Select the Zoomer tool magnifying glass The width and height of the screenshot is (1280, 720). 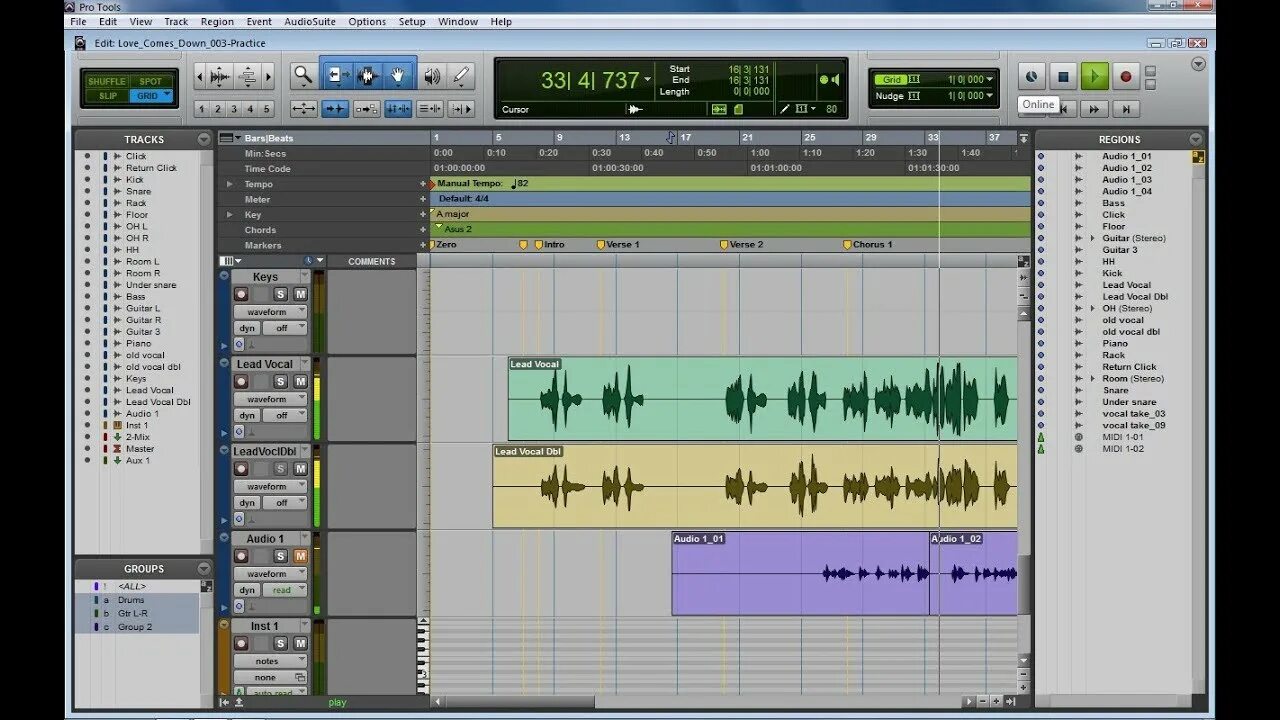[x=302, y=75]
